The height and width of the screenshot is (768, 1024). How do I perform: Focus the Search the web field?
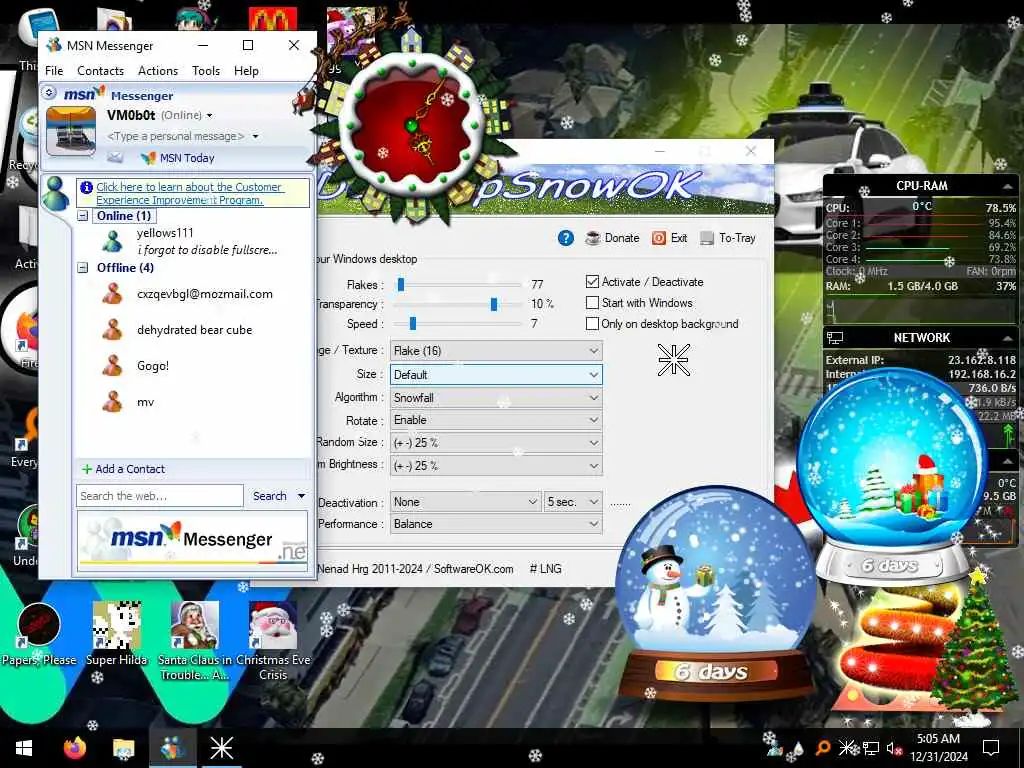click(159, 496)
